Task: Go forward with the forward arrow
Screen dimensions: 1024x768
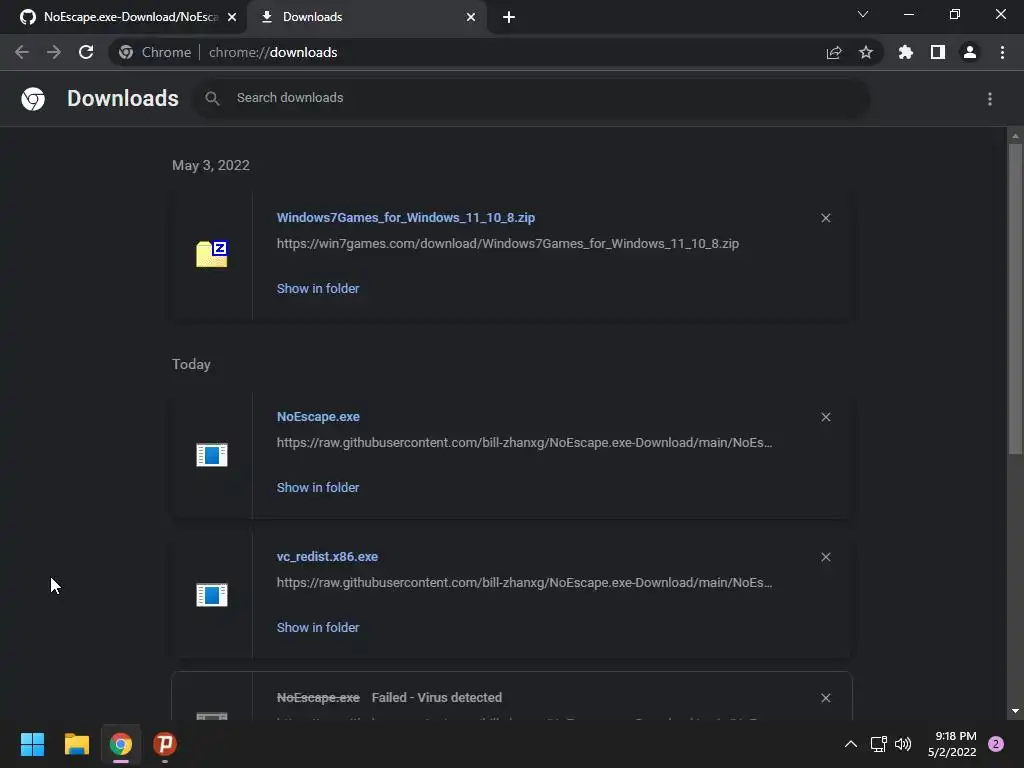Action: click(x=54, y=52)
